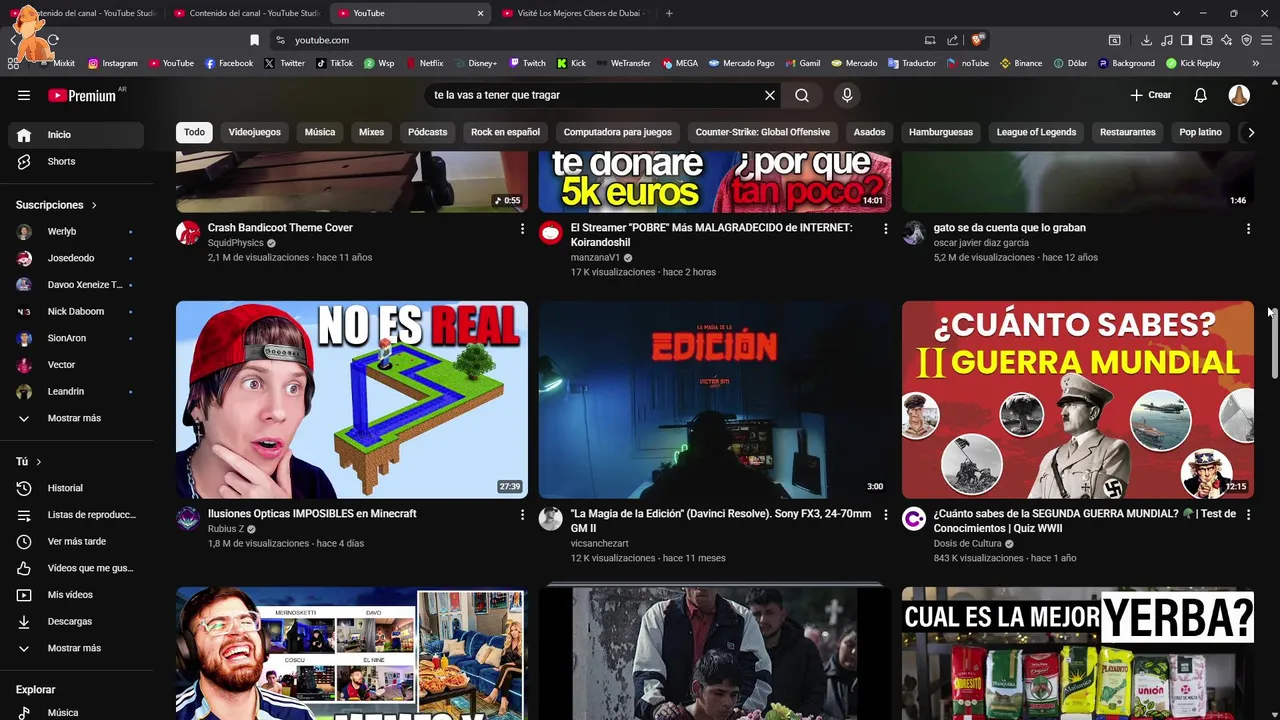
Task: Open the browser main menu
Action: (1266, 40)
